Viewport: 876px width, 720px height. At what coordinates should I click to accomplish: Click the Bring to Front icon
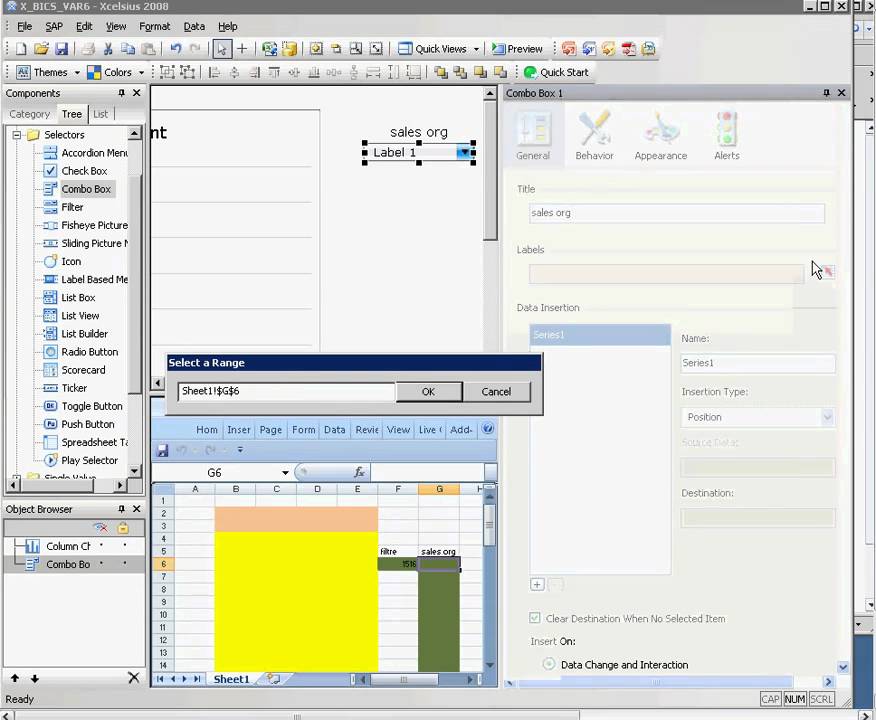point(441,72)
